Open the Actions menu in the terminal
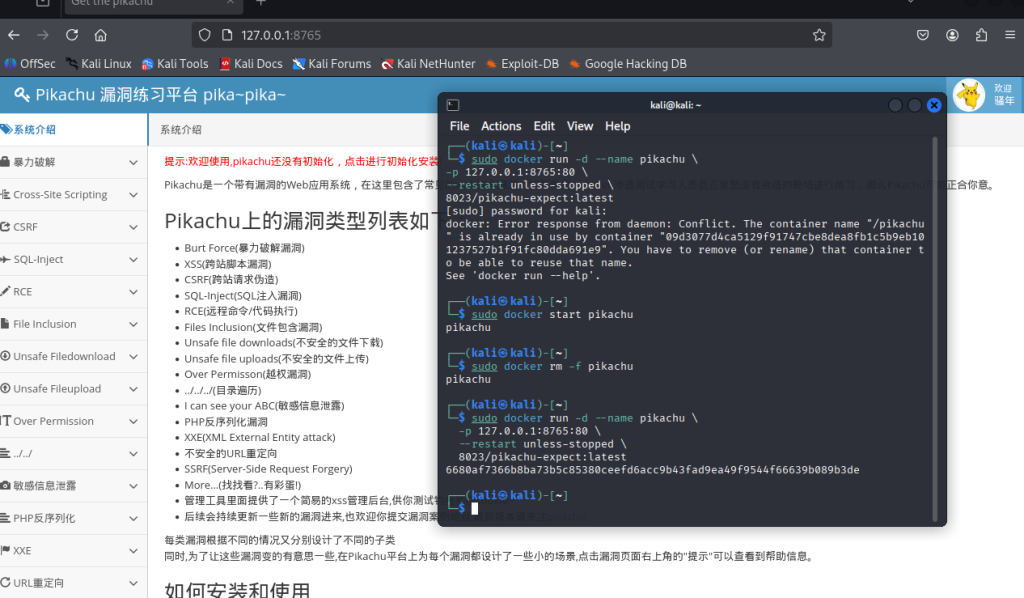This screenshot has height=598, width=1024. 501,126
